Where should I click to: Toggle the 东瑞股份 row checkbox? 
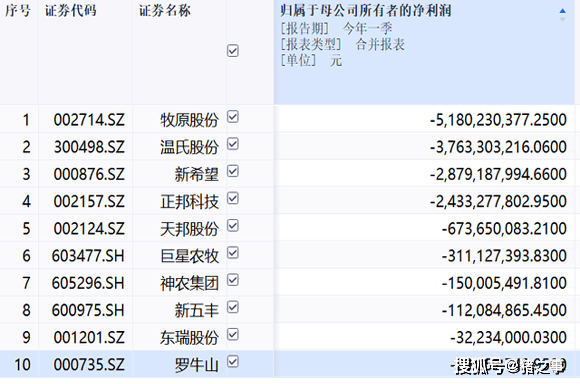coord(233,335)
